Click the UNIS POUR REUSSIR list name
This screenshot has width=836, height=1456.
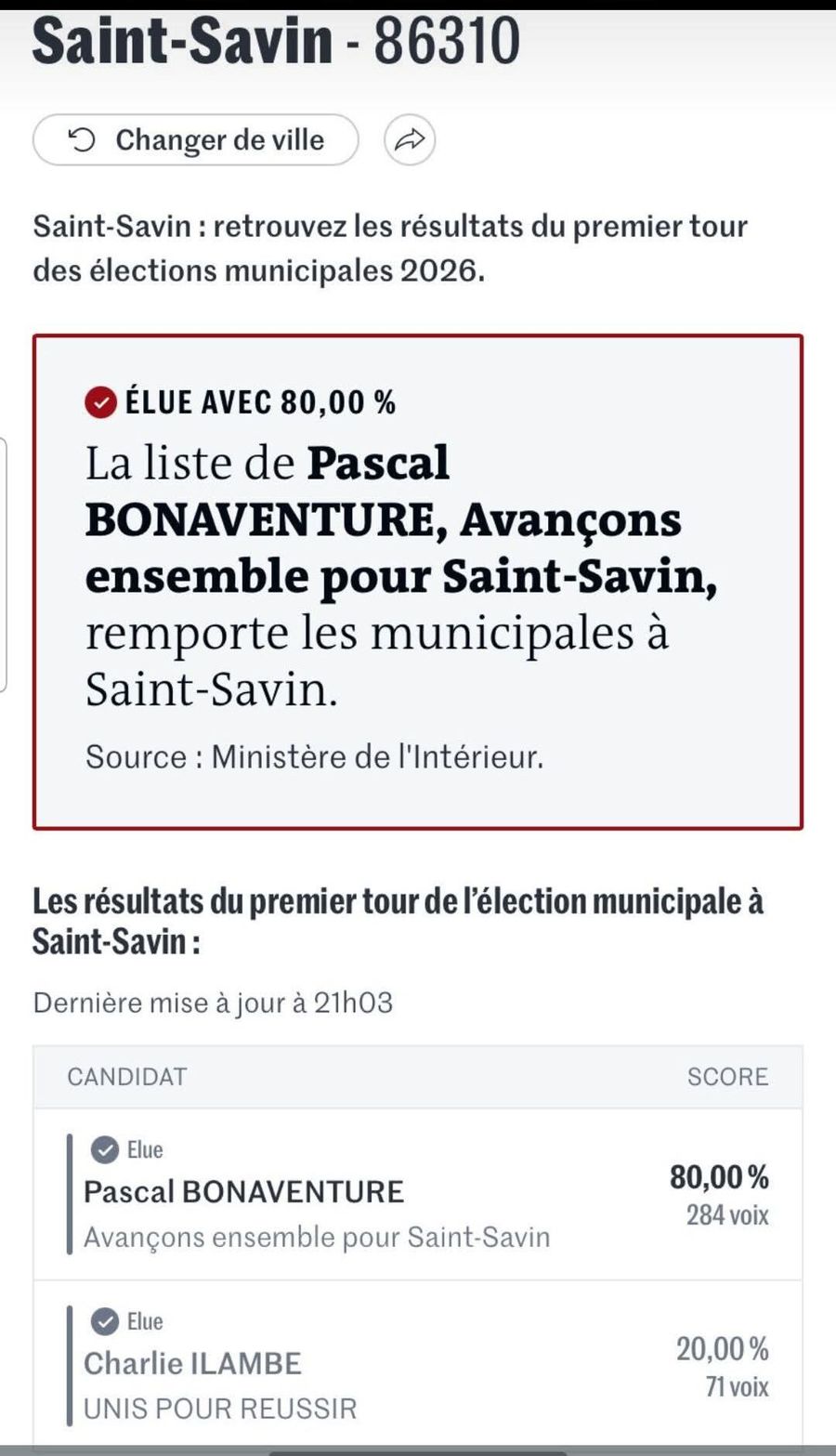[220, 1409]
